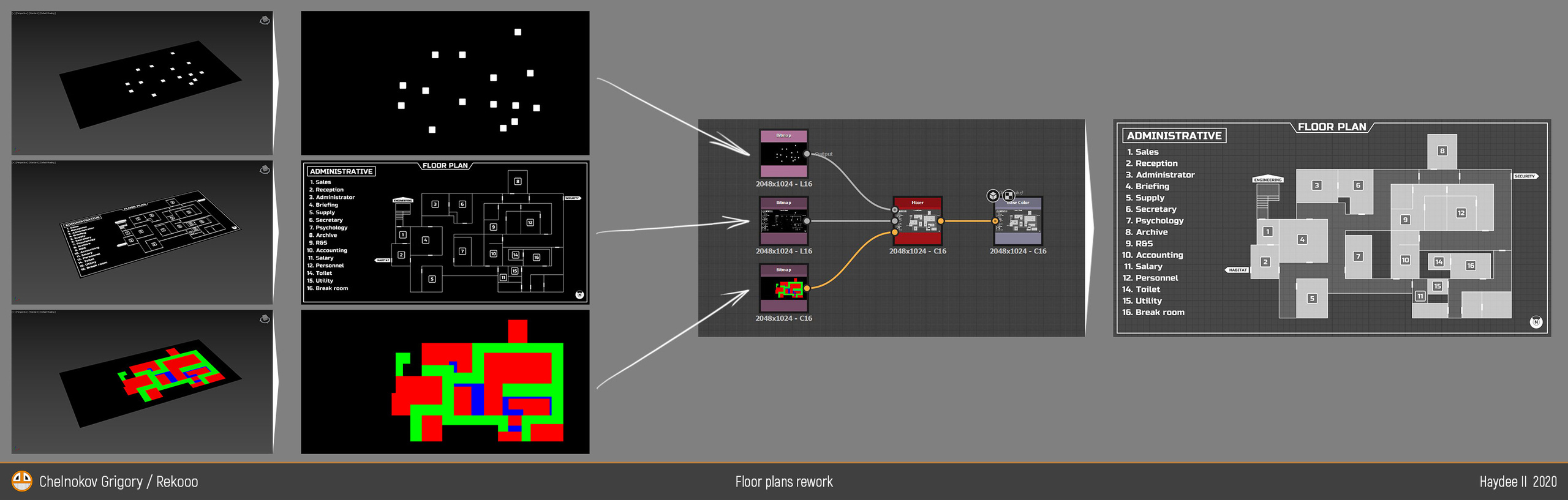The height and width of the screenshot is (500, 1568).
Task: Click the SECURITY arrow label on grey floor plan
Action: [x=1525, y=176]
